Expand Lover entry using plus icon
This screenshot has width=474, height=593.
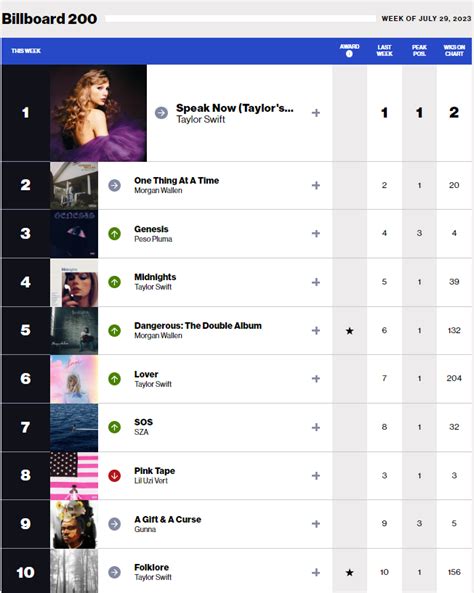point(316,379)
